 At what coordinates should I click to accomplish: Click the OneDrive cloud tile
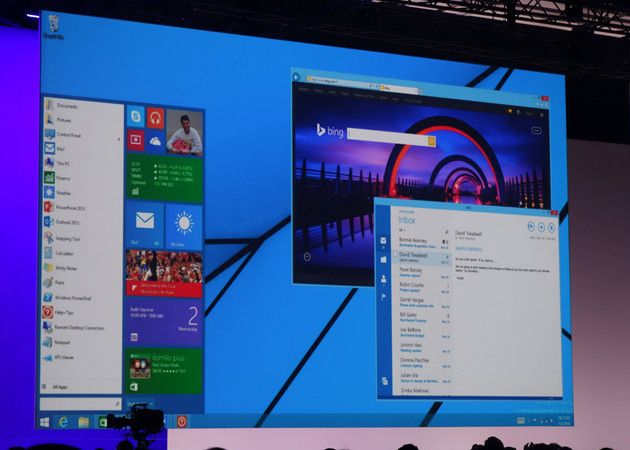[x=155, y=141]
